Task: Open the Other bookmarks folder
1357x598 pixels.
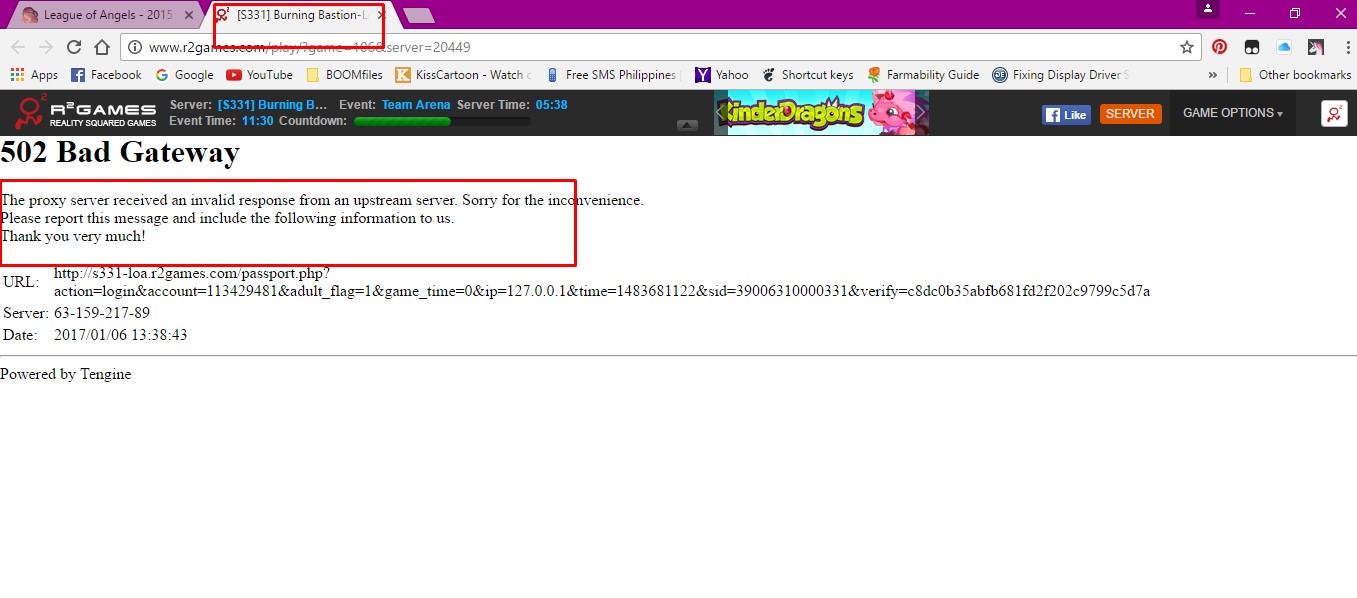Action: point(1294,75)
